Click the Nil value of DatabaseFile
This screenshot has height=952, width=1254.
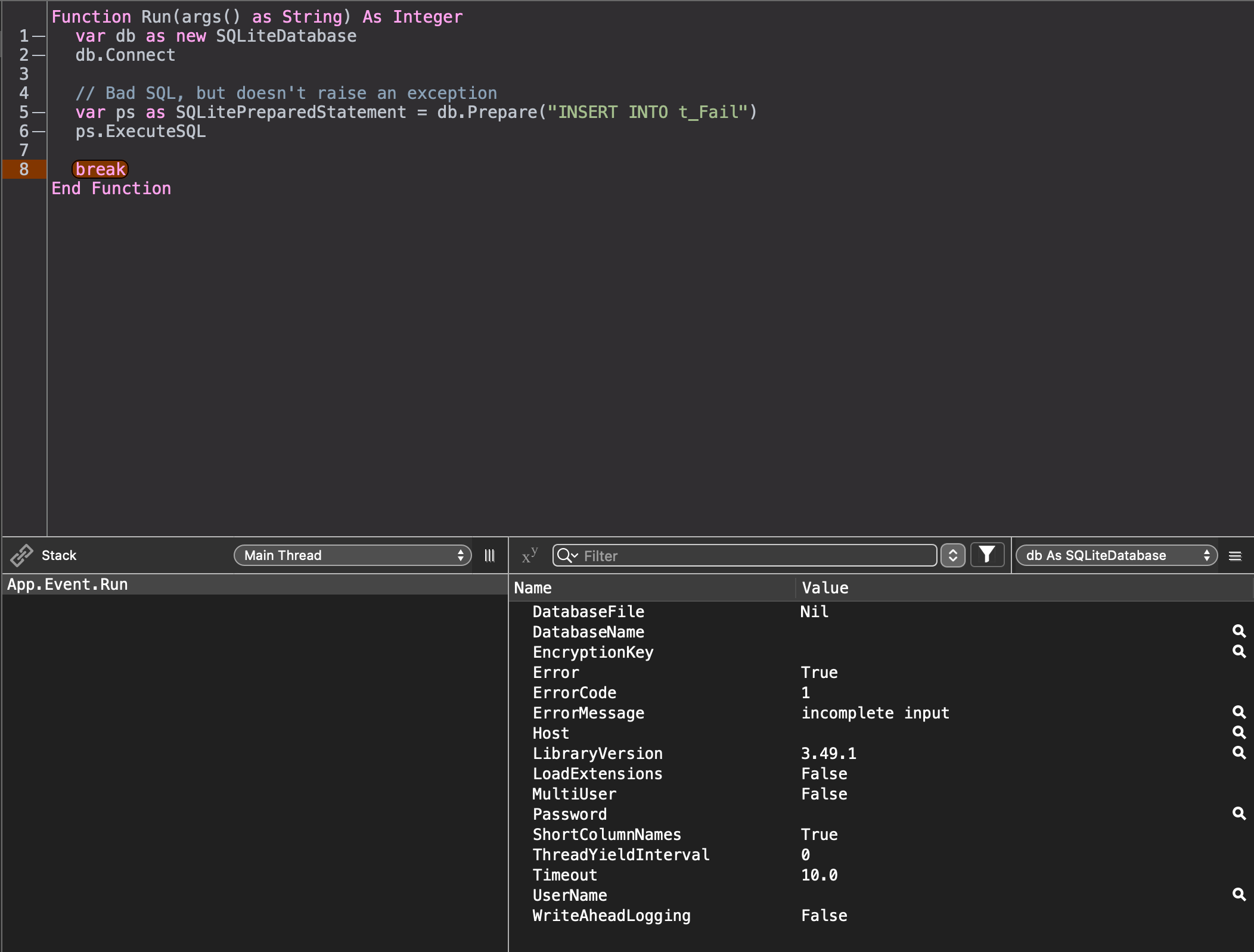point(814,612)
